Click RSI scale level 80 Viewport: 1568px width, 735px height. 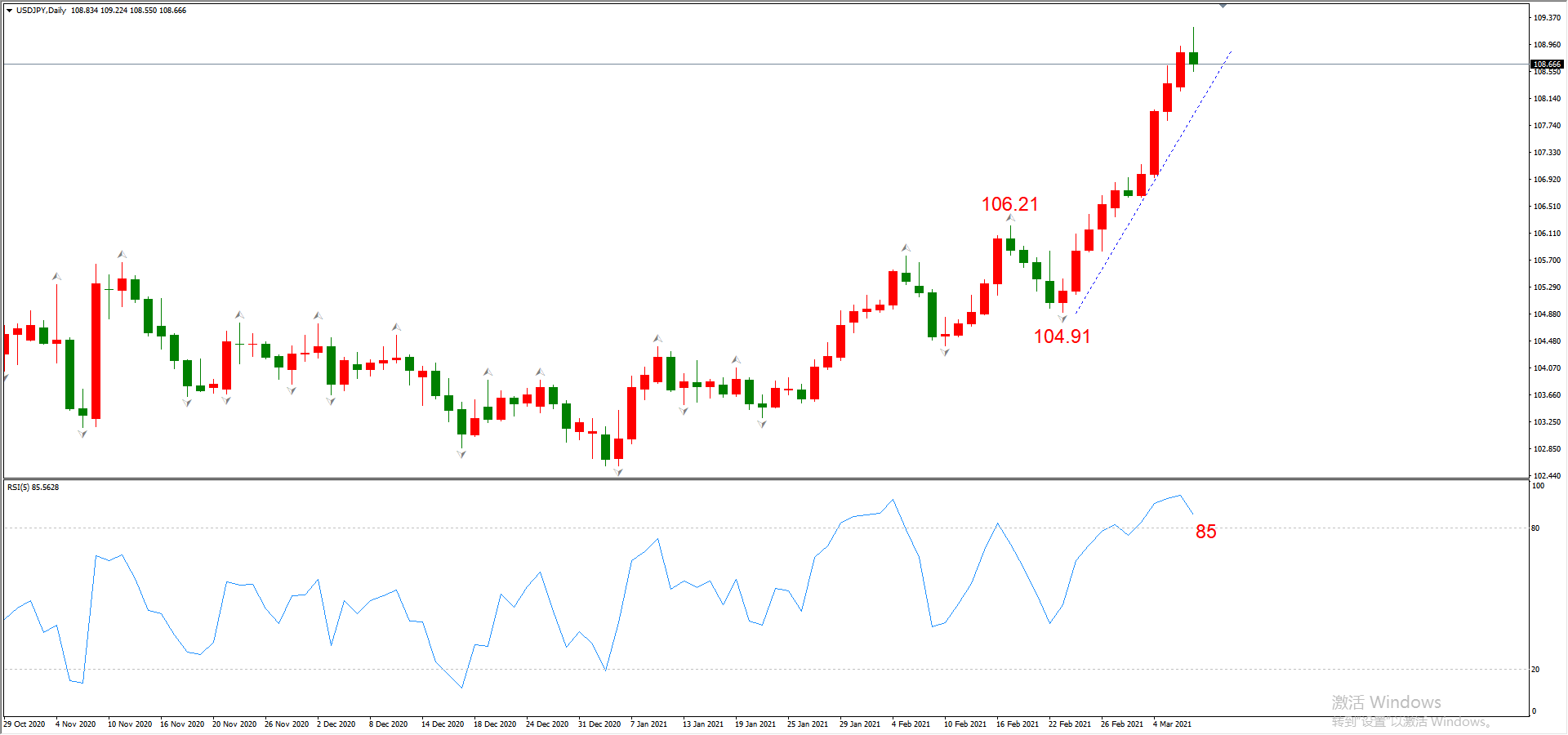click(1535, 528)
